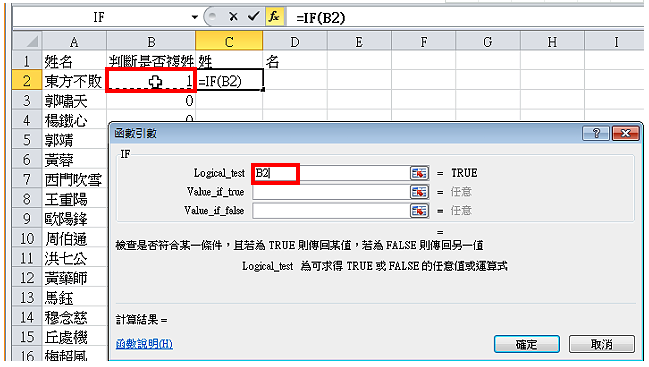Select row 1 header
The width and height of the screenshot is (649, 367).
[x=27, y=61]
